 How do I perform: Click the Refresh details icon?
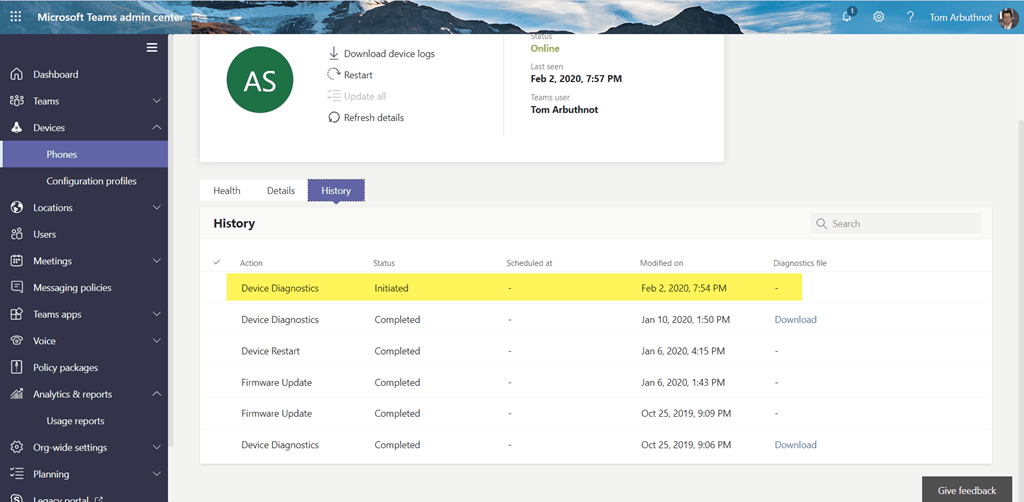pos(334,118)
